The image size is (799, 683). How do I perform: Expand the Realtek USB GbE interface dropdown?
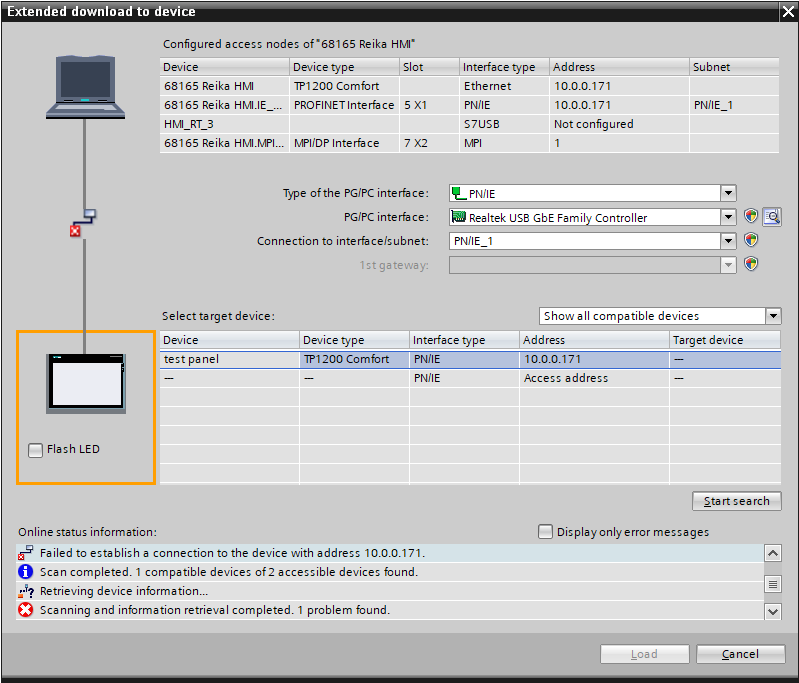(728, 217)
